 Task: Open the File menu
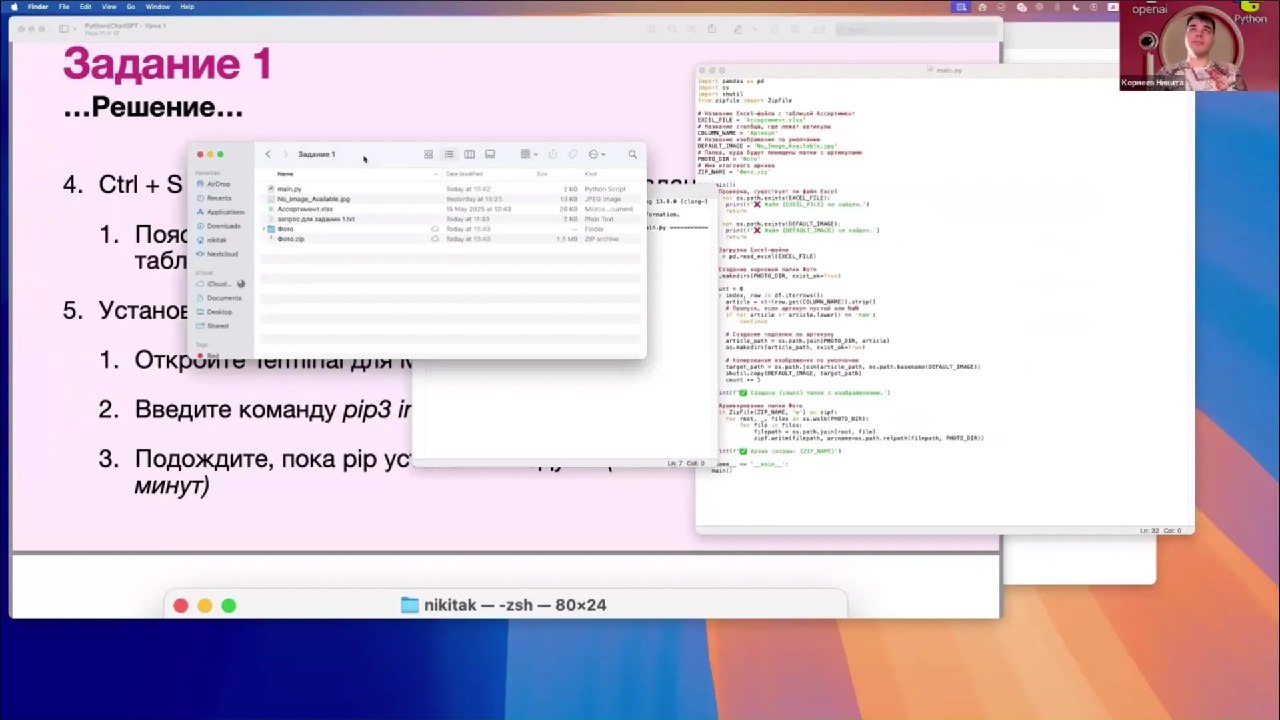64,6
